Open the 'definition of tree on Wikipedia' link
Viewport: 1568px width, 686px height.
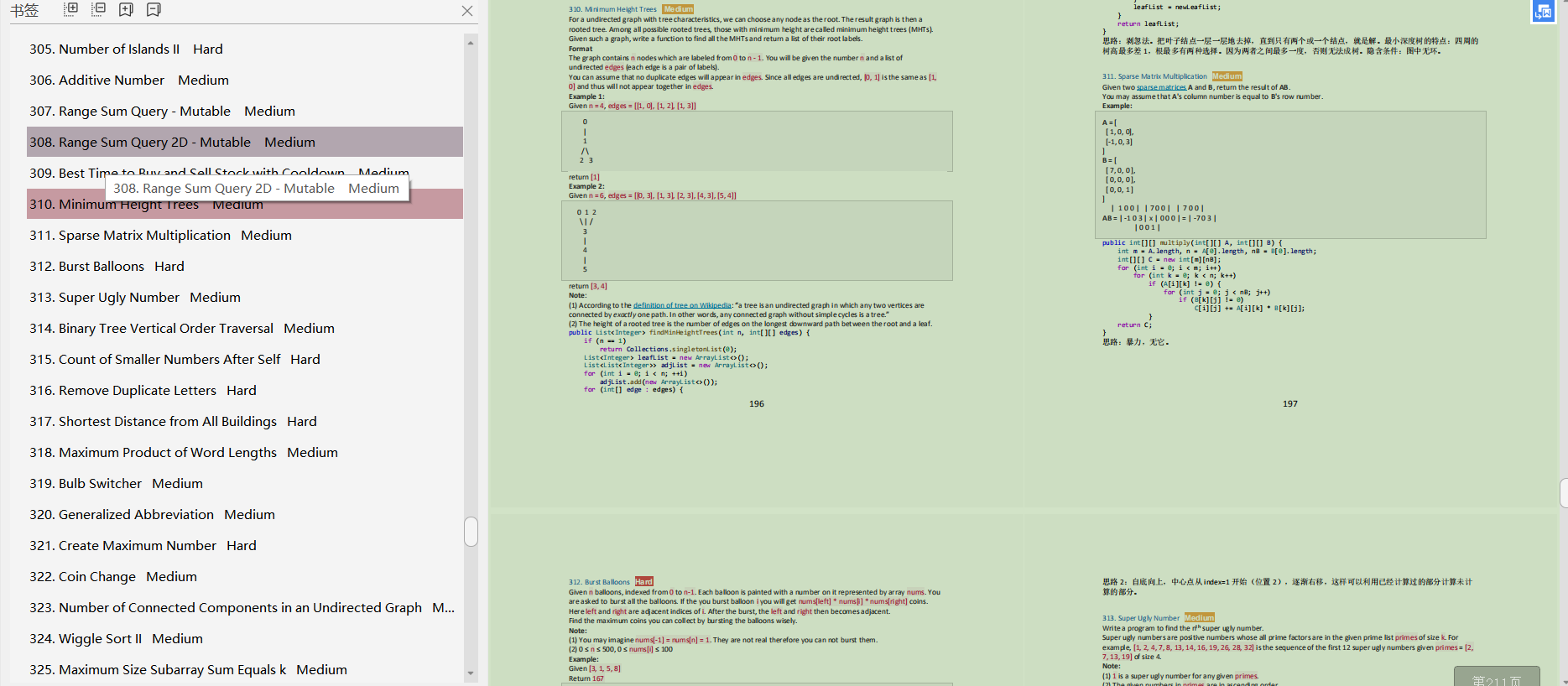tap(682, 305)
